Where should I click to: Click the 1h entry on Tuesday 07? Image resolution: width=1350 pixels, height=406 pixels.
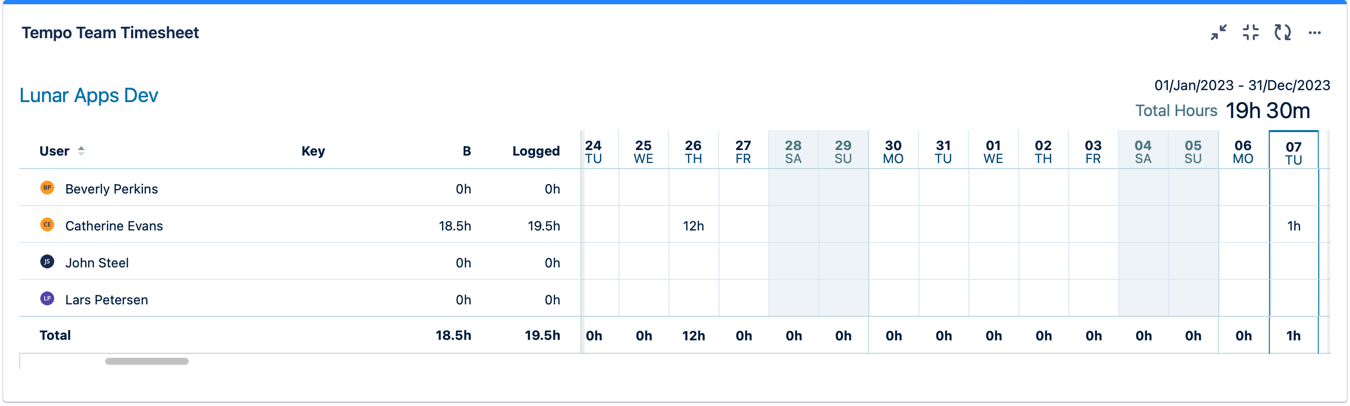click(1293, 226)
